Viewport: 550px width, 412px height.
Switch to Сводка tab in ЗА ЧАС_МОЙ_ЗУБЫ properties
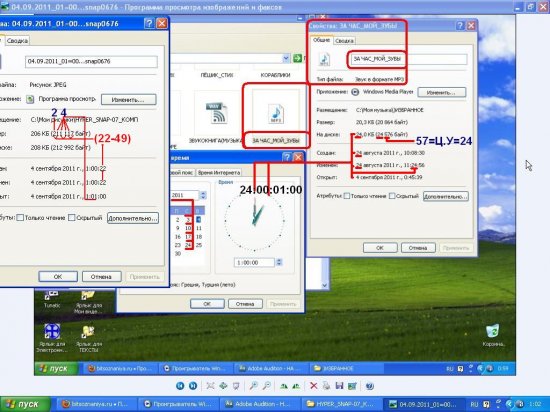(x=344, y=41)
